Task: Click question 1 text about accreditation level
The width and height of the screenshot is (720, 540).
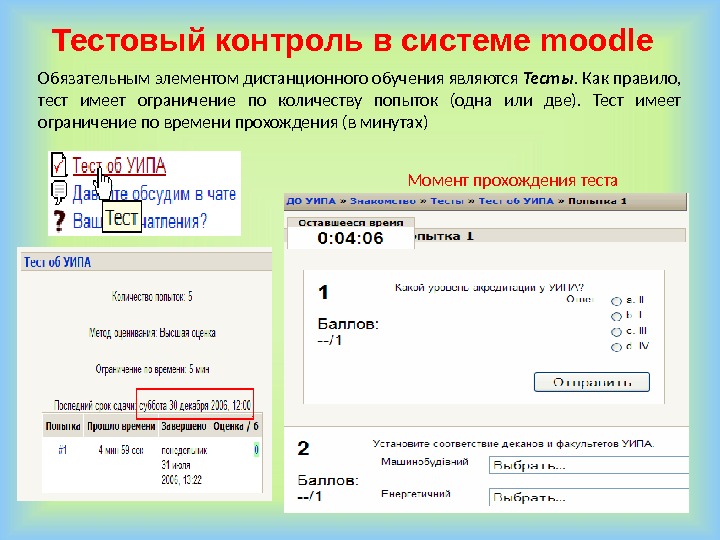Action: tap(489, 287)
